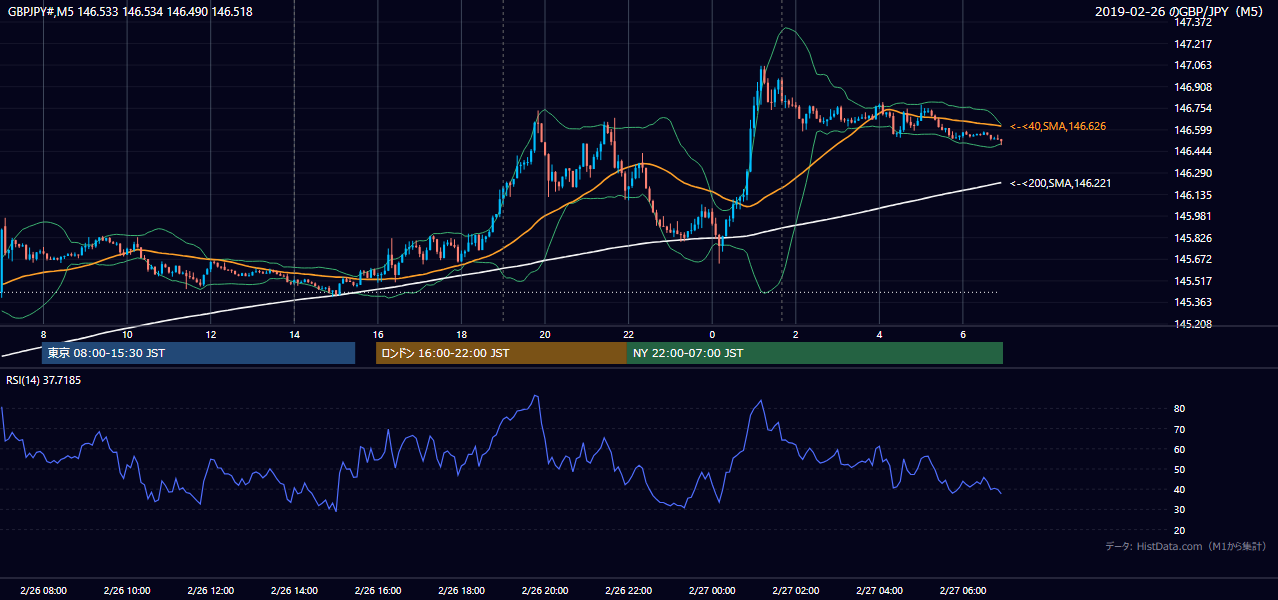The width and height of the screenshot is (1278, 600).
Task: Click hour marker 12 under price chart
Action: tap(211, 334)
